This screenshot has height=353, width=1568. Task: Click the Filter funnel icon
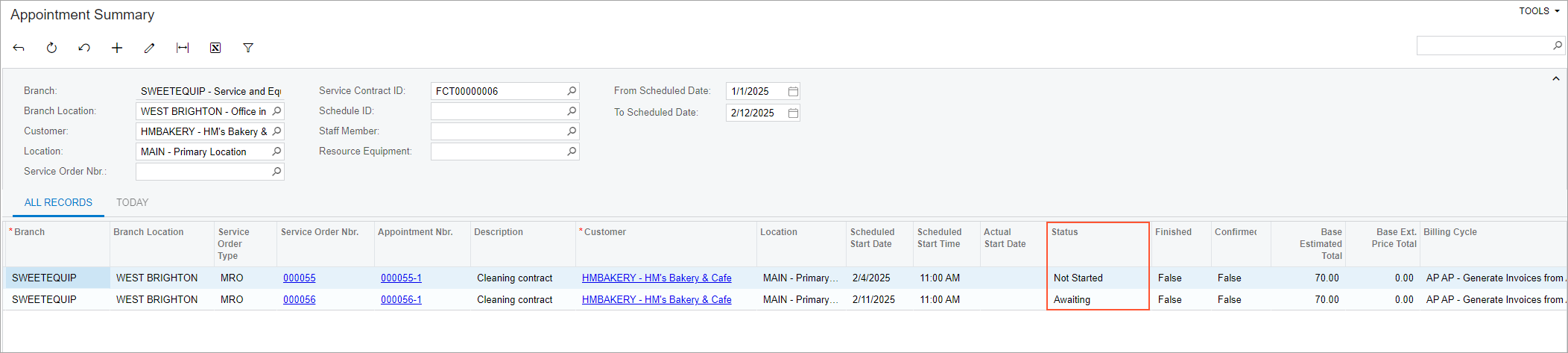(x=248, y=48)
